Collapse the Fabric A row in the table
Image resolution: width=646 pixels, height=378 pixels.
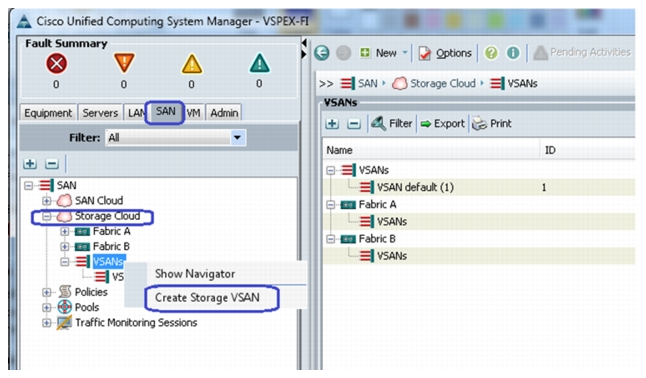pyautogui.click(x=330, y=205)
